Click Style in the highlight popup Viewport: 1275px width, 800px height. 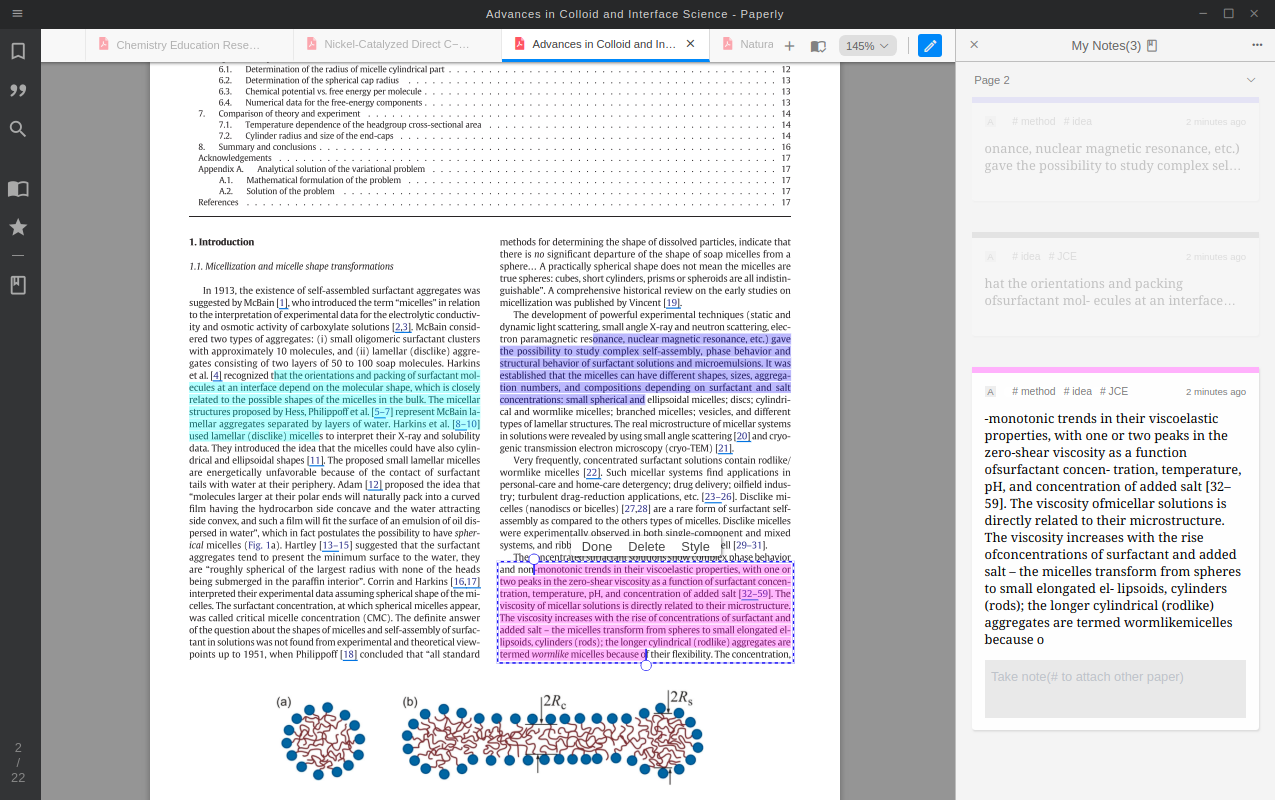point(695,547)
